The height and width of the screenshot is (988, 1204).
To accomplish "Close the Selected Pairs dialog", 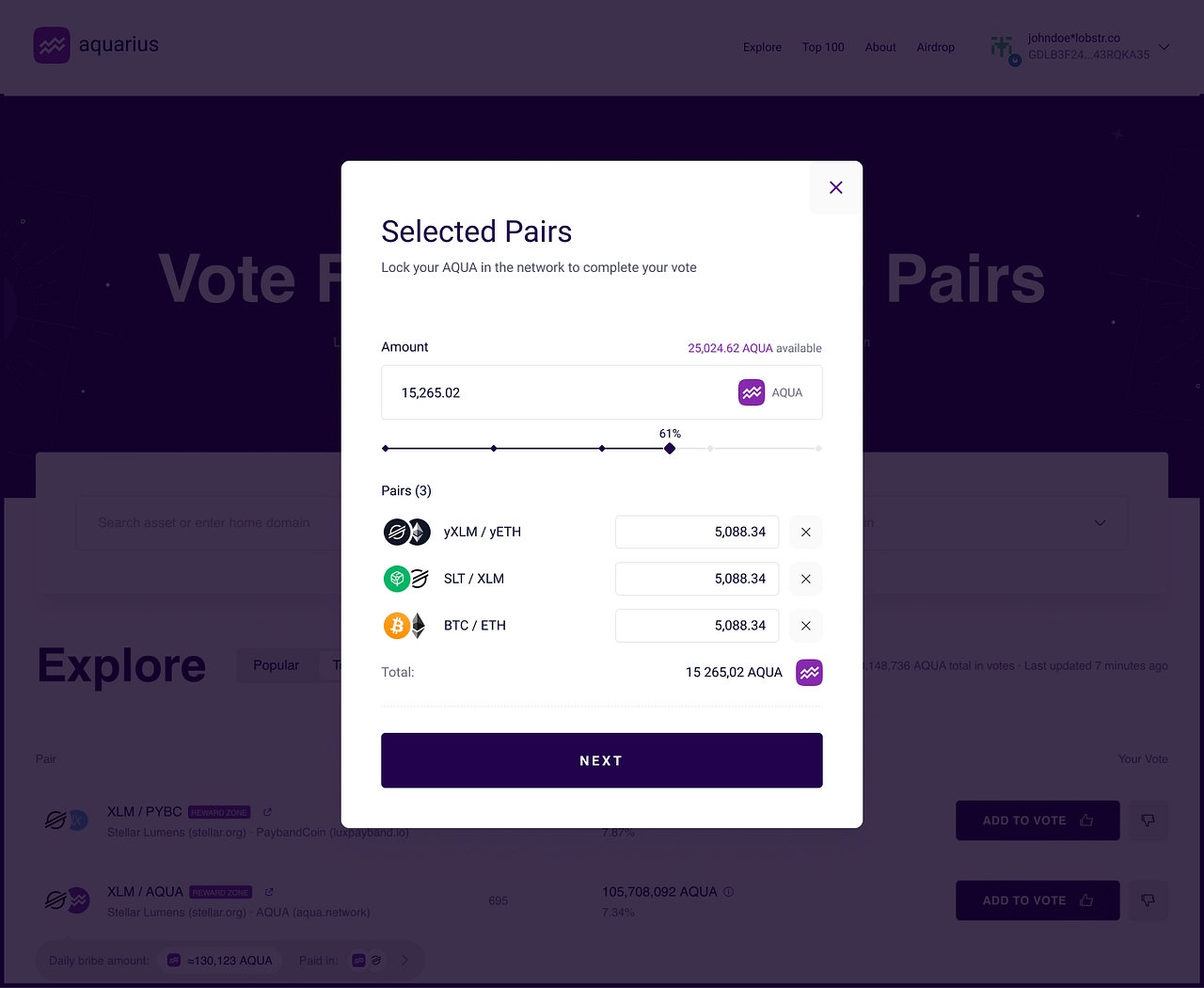I will point(835,187).
